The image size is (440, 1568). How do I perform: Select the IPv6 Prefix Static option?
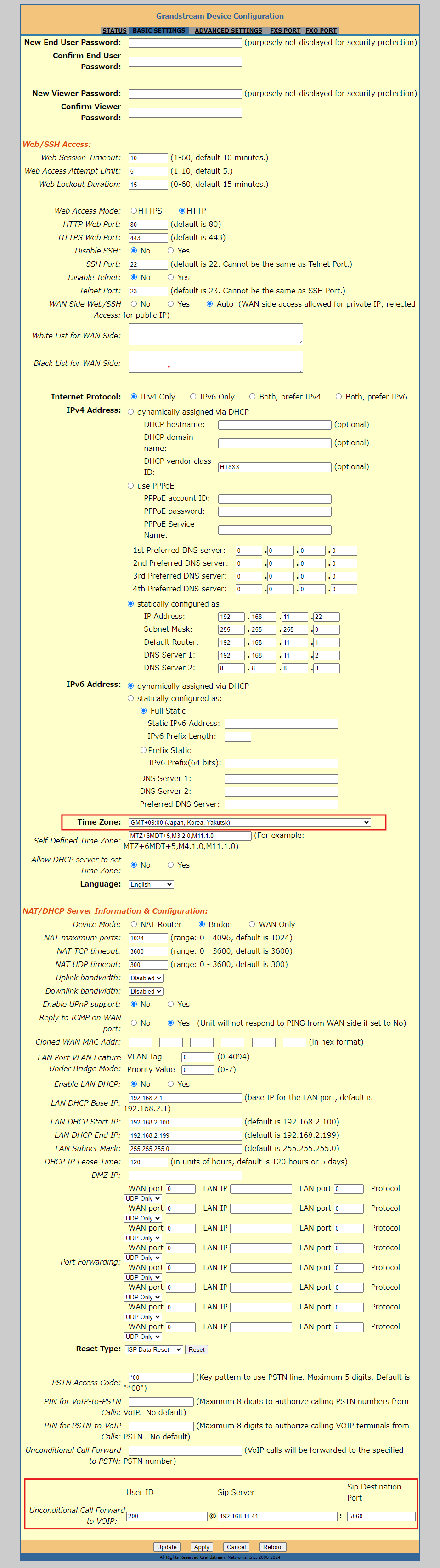[x=144, y=751]
